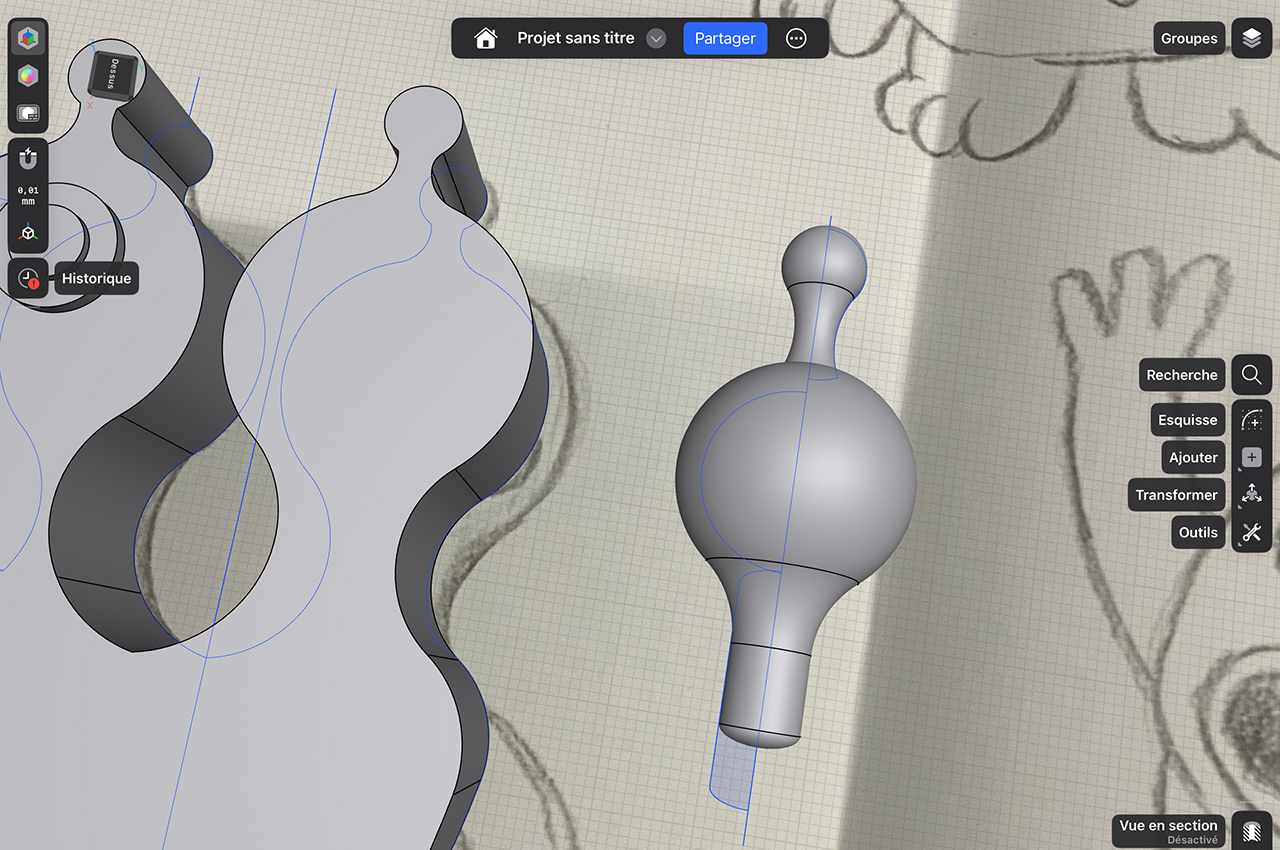Toggle the colored cube visualization mode

[28, 39]
